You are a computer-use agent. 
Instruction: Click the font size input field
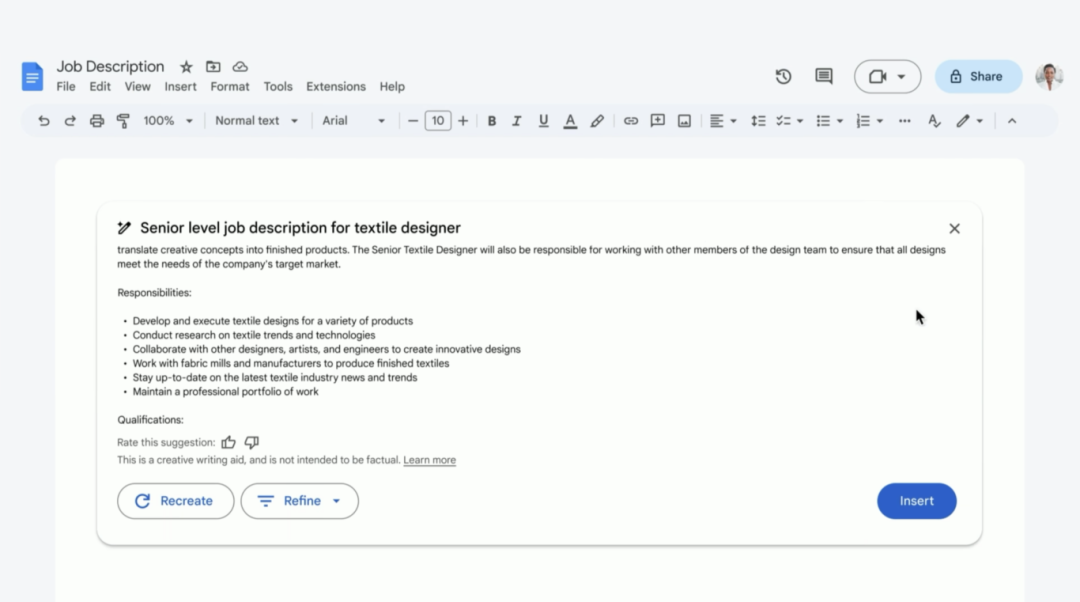tap(437, 121)
